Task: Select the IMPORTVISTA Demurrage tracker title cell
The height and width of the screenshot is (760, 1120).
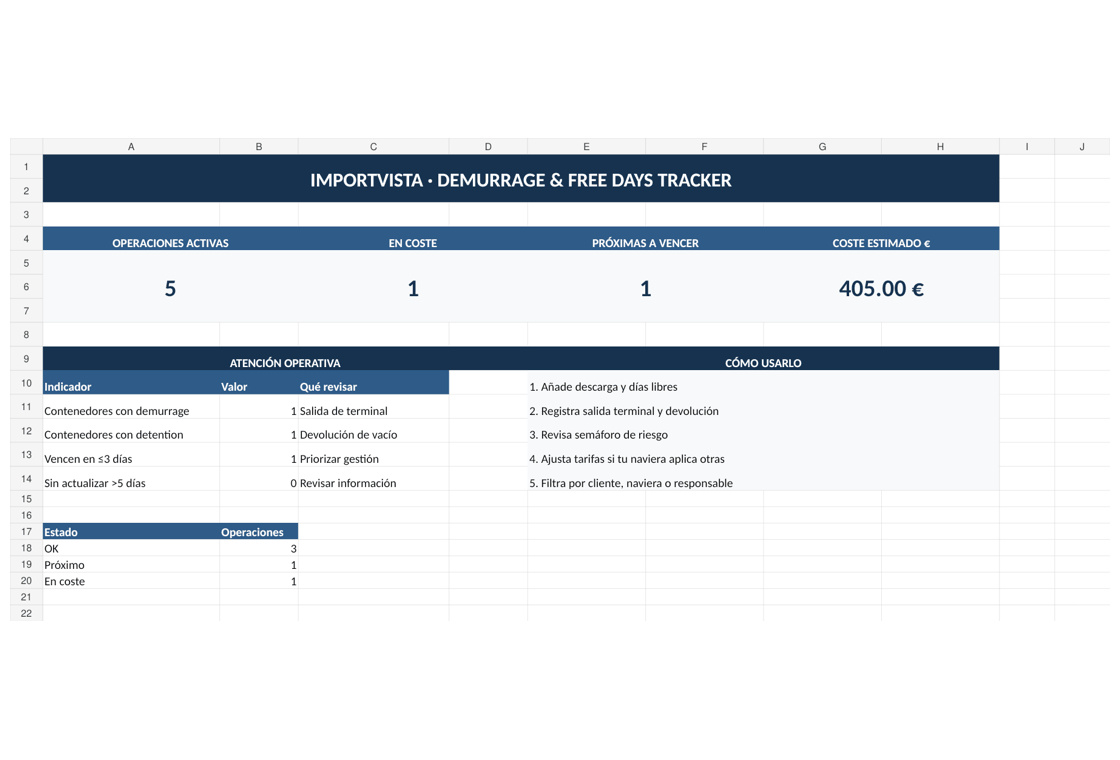Action: (521, 179)
